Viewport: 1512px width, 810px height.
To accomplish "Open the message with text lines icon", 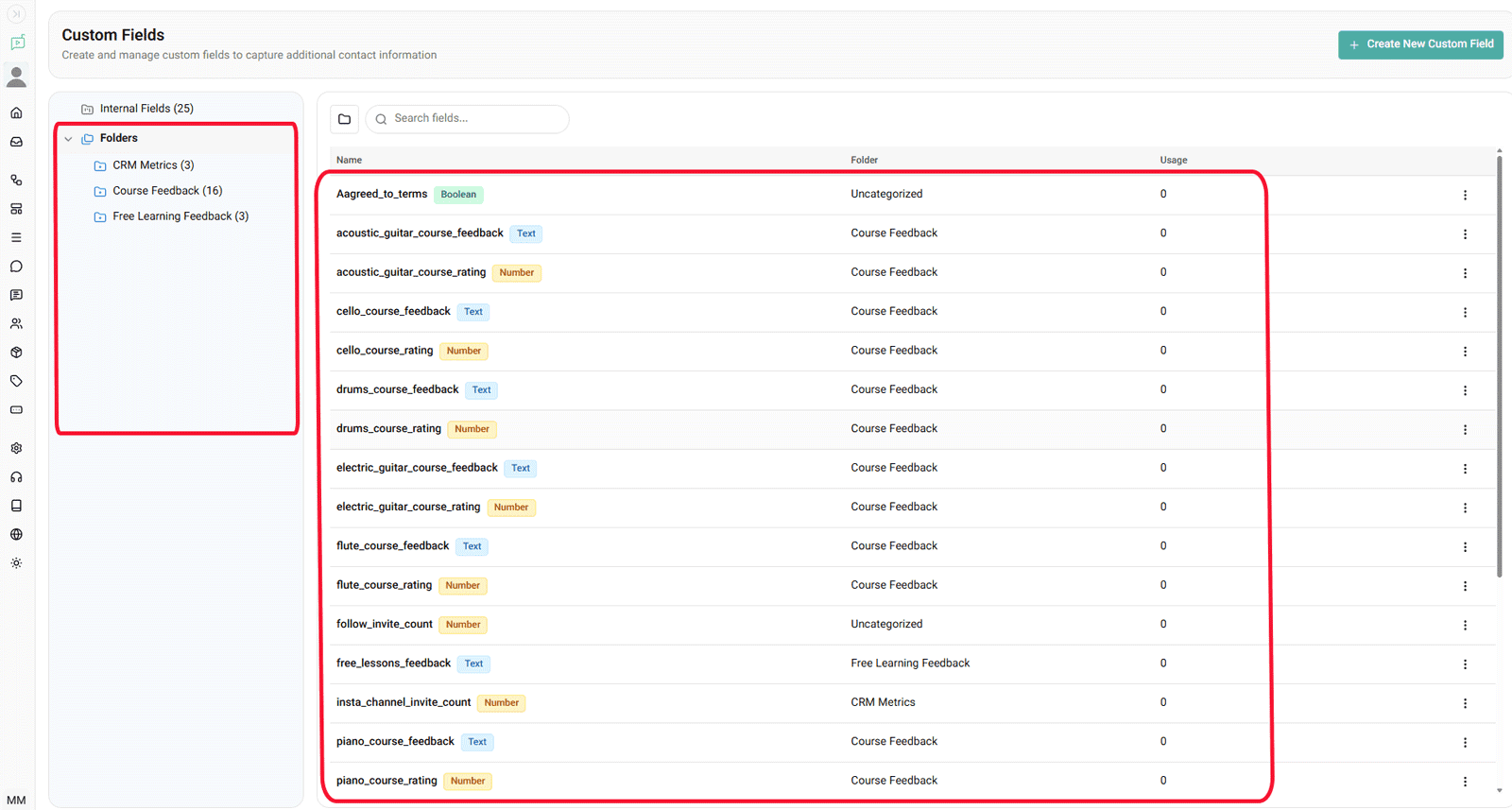I will coord(16,295).
